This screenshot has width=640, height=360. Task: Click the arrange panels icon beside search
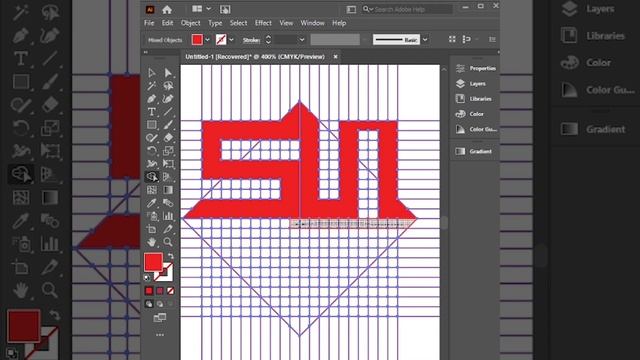pyautogui.click(x=351, y=9)
